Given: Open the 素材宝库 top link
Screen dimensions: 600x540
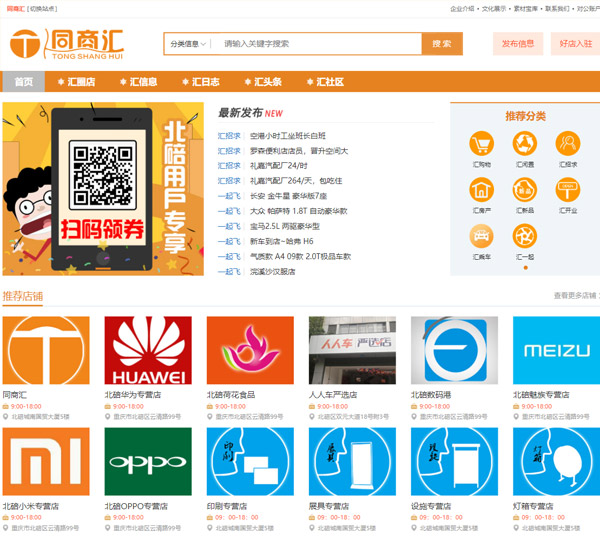Looking at the screenshot, I should click(x=526, y=9).
